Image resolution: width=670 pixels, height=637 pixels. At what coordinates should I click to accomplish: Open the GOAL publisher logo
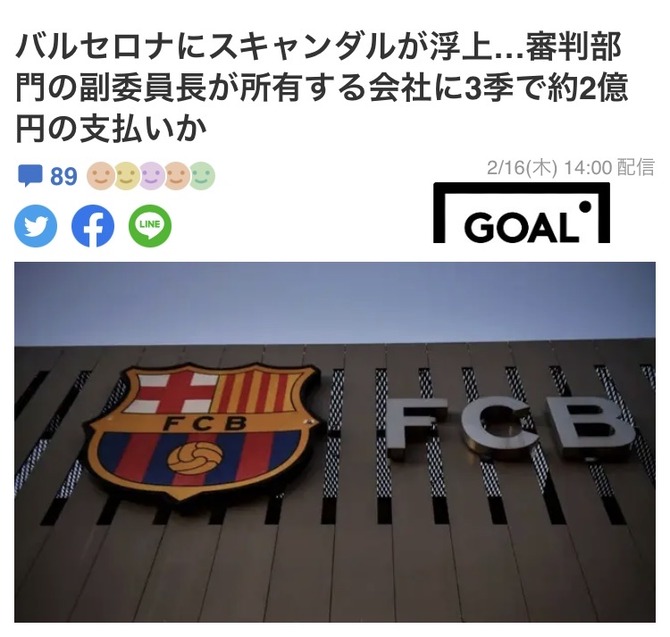click(x=521, y=213)
